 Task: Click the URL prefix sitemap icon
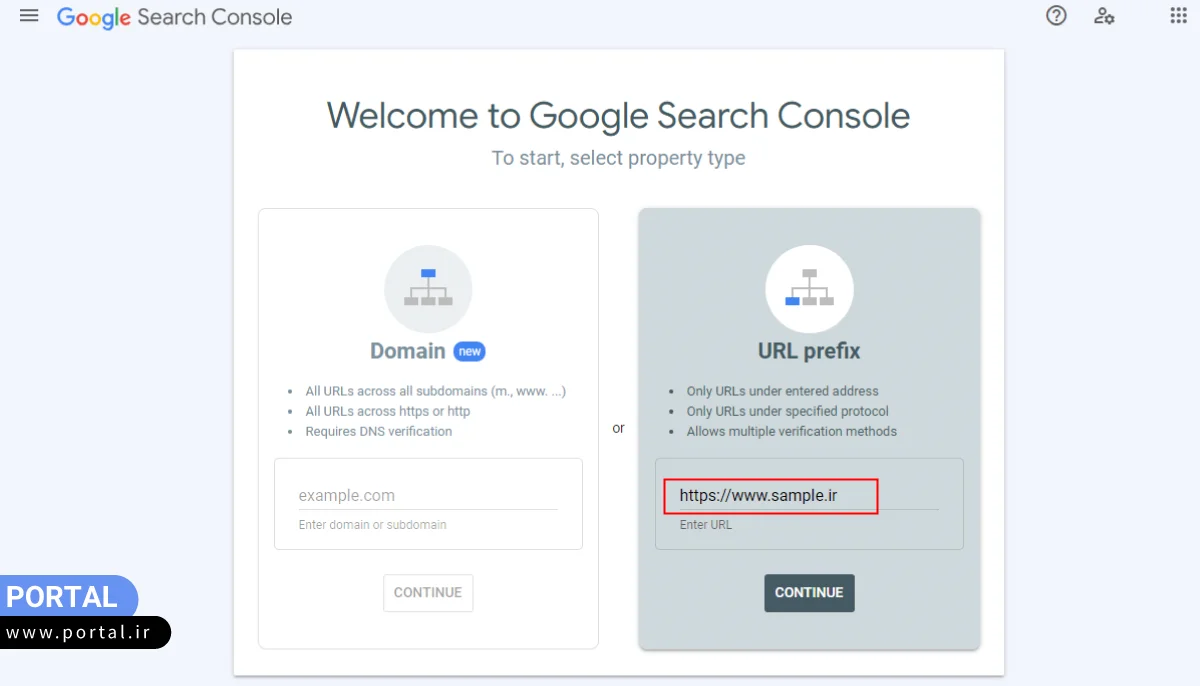[x=809, y=289]
